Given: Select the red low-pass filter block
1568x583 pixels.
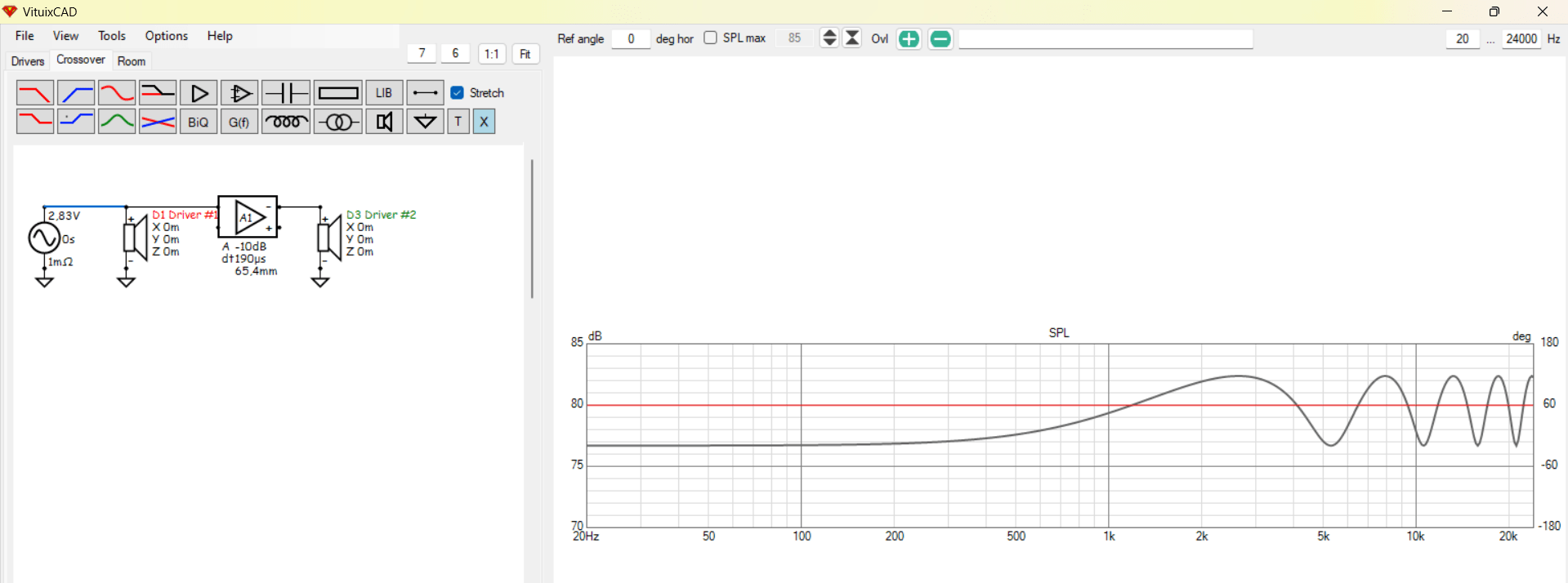Looking at the screenshot, I should [35, 93].
